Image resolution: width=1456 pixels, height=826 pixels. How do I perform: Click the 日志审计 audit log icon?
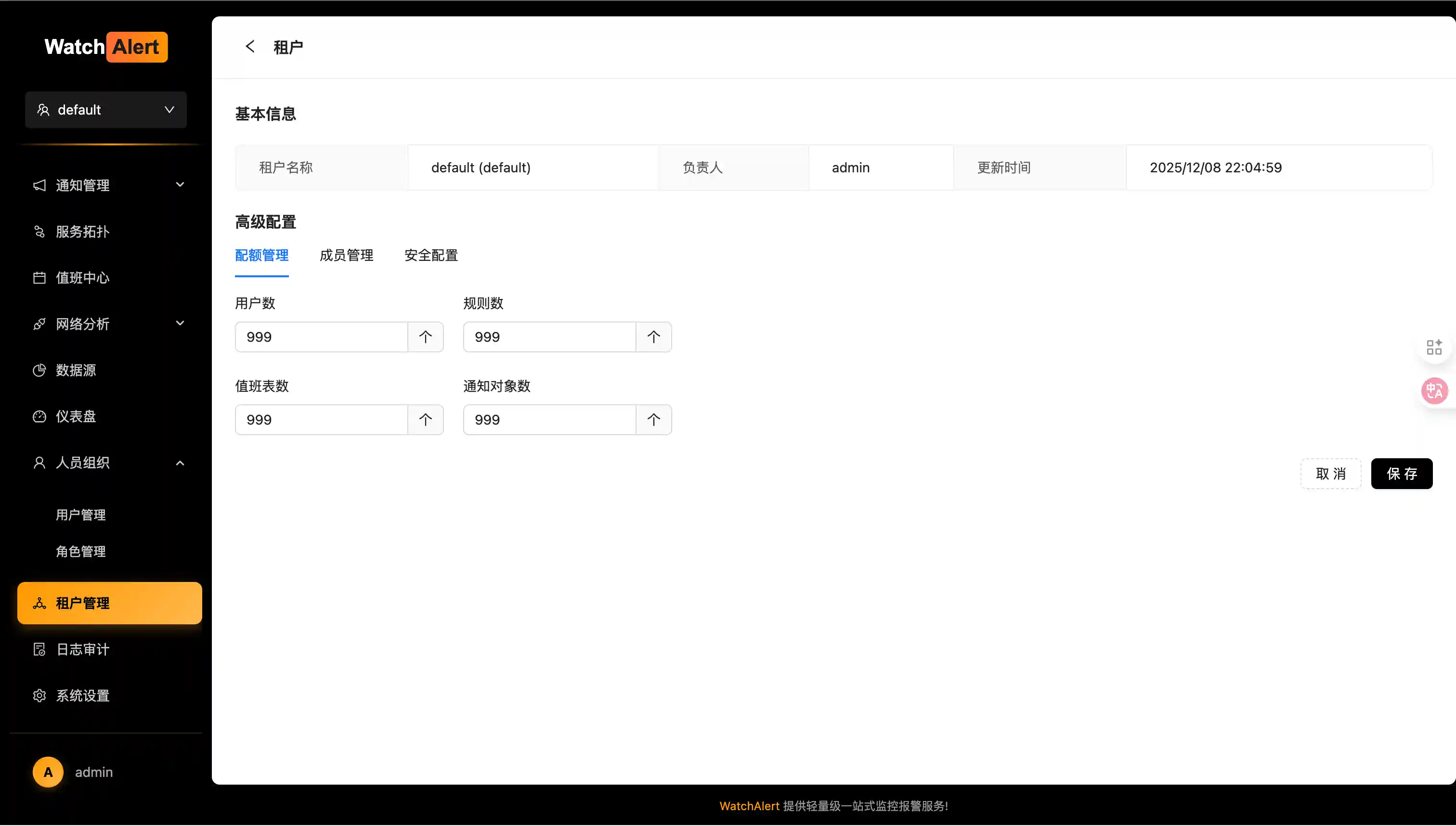point(39,649)
